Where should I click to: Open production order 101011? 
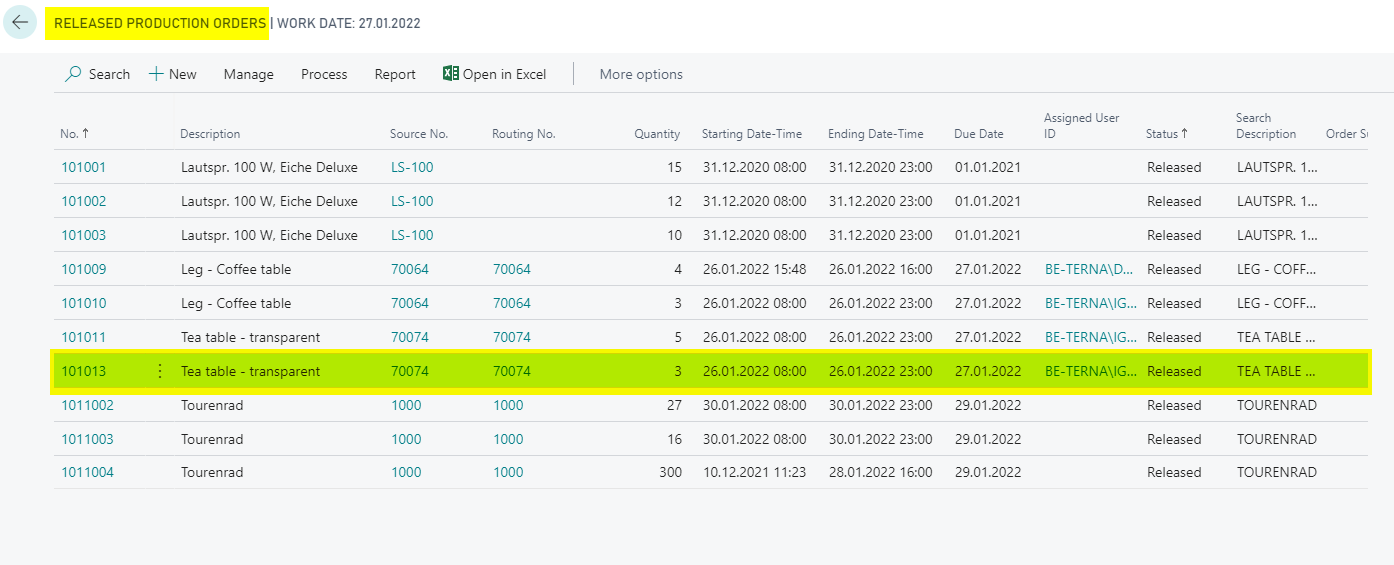pos(83,337)
